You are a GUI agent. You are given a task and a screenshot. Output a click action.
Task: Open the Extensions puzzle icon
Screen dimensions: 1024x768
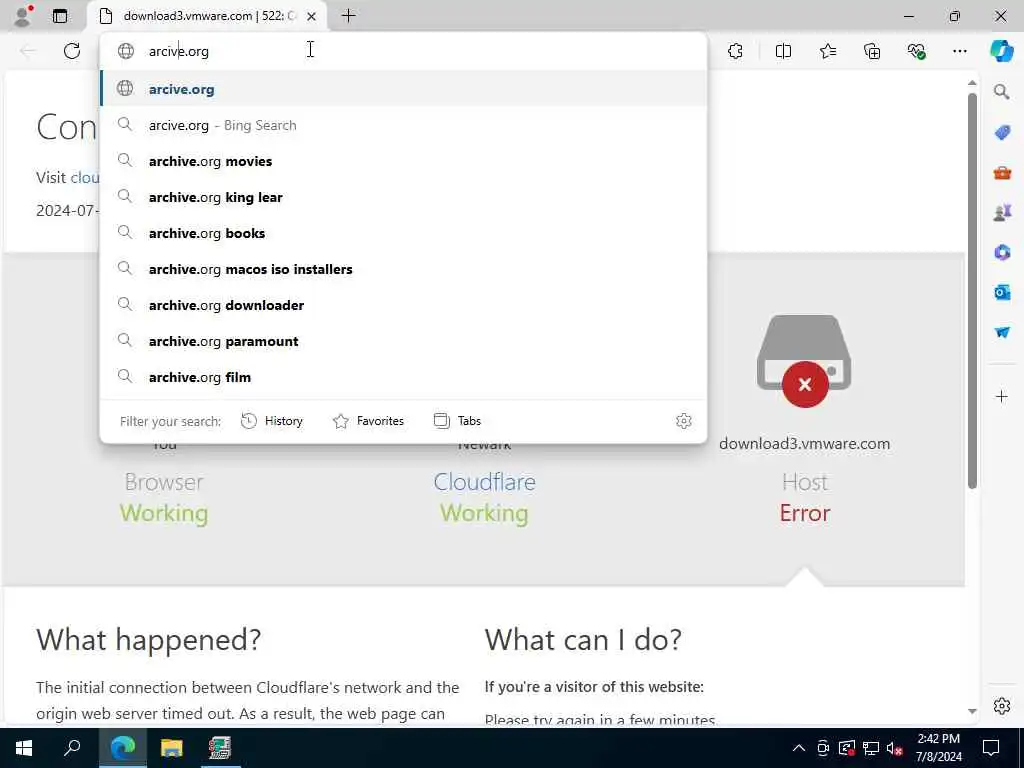pos(735,51)
